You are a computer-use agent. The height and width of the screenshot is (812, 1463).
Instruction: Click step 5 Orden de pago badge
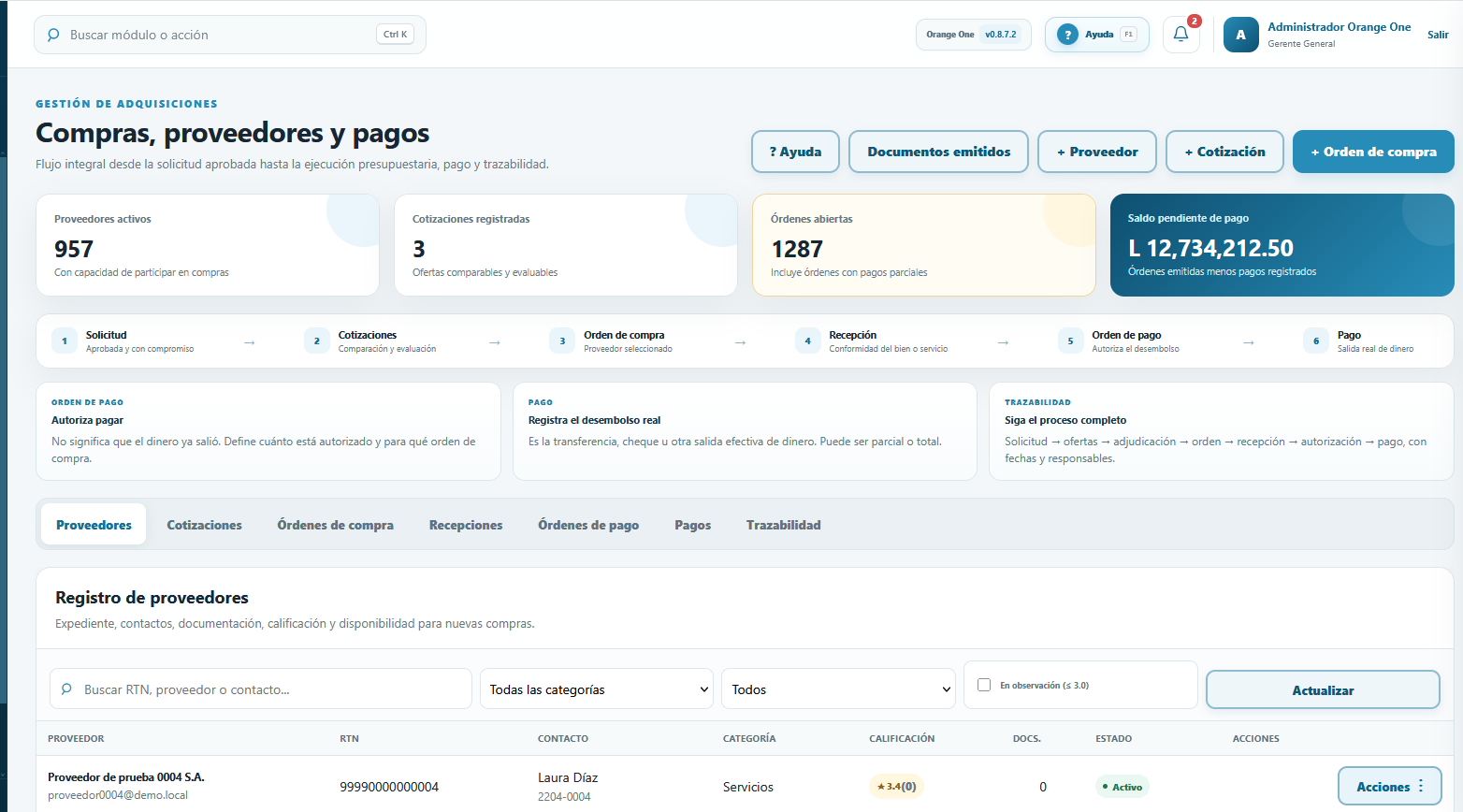[x=1071, y=341]
